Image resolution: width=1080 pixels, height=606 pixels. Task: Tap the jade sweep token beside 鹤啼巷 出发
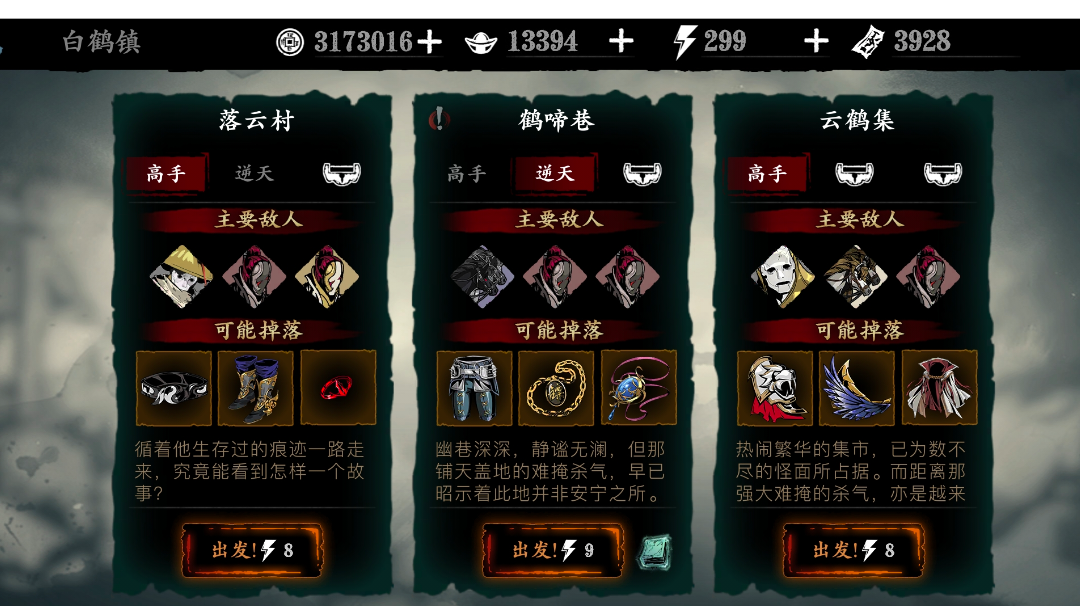coord(654,552)
